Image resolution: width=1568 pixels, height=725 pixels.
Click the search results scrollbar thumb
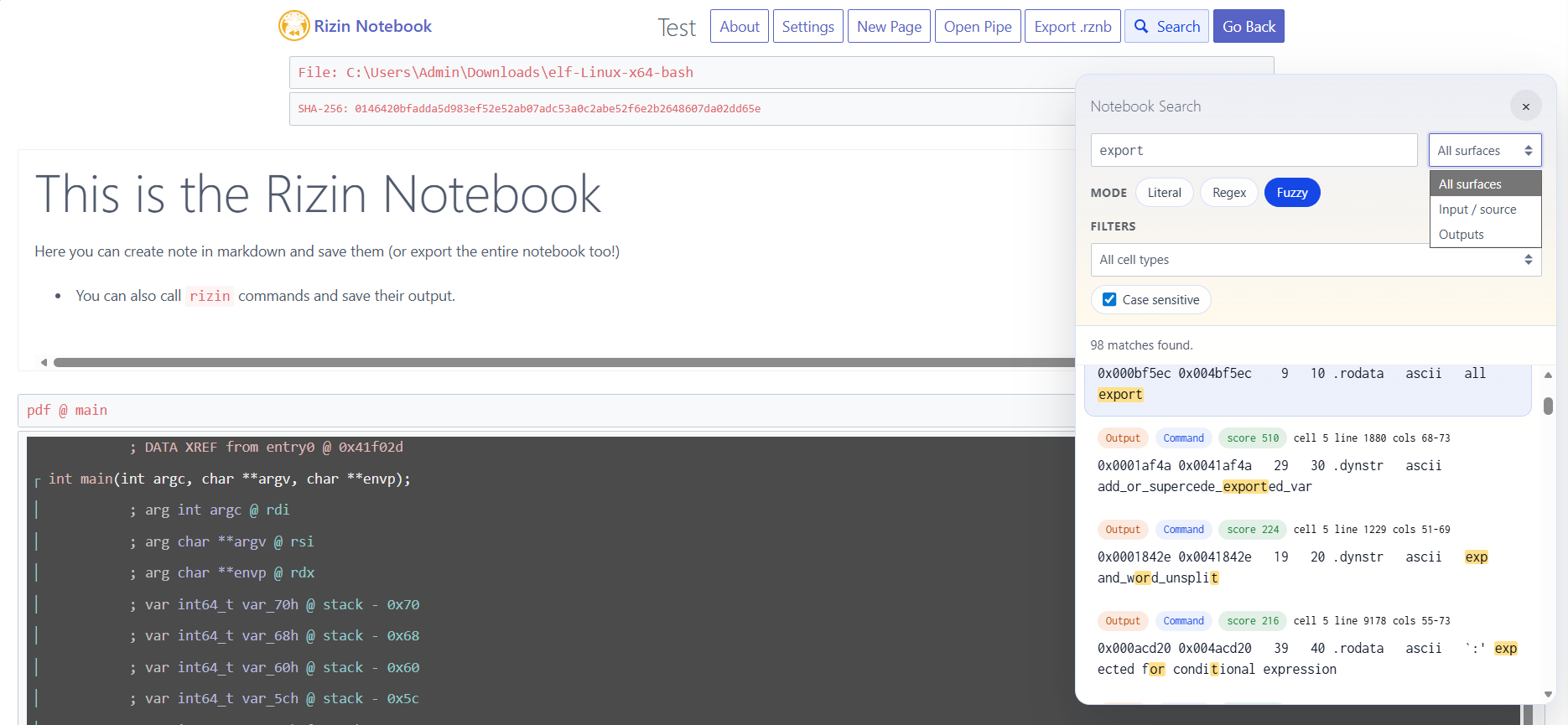(x=1548, y=406)
